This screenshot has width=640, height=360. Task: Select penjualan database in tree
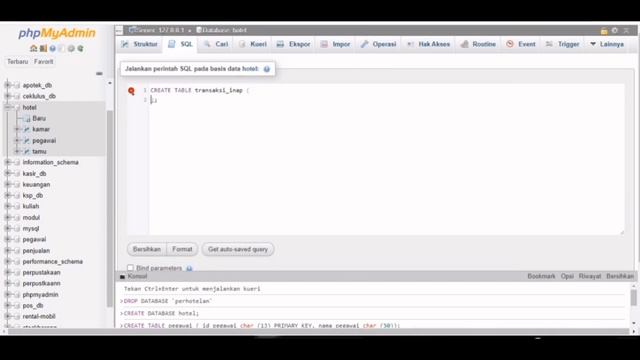click(36, 251)
